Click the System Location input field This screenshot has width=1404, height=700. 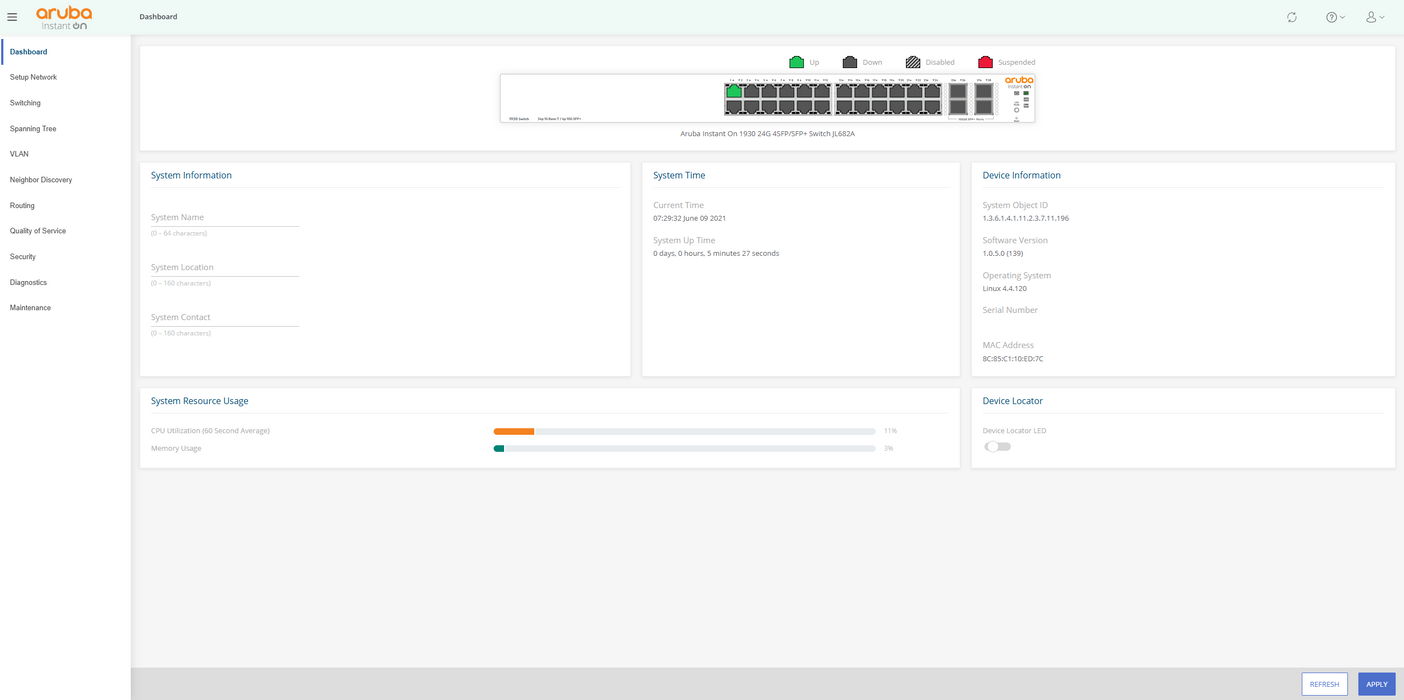(x=225, y=267)
